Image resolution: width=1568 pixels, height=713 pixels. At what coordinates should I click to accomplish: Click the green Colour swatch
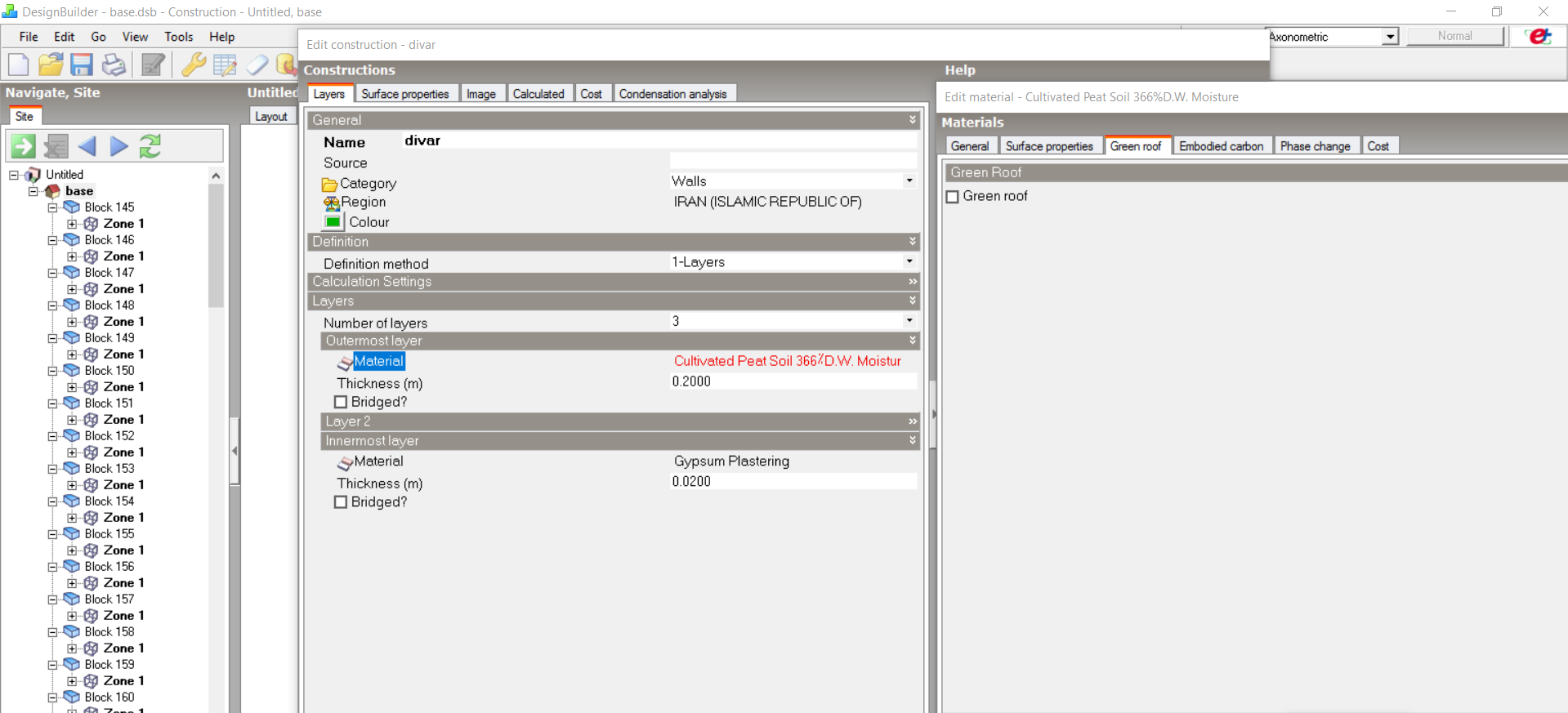click(333, 221)
